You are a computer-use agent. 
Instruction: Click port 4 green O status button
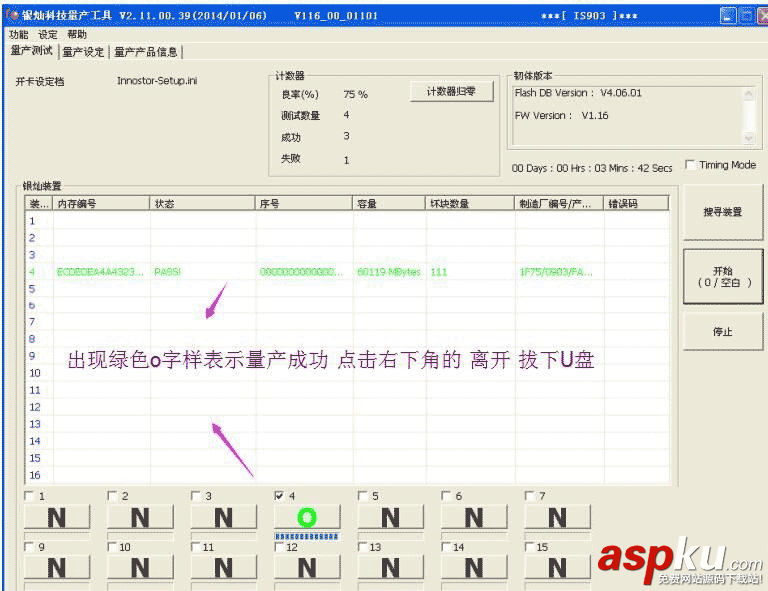(307, 517)
